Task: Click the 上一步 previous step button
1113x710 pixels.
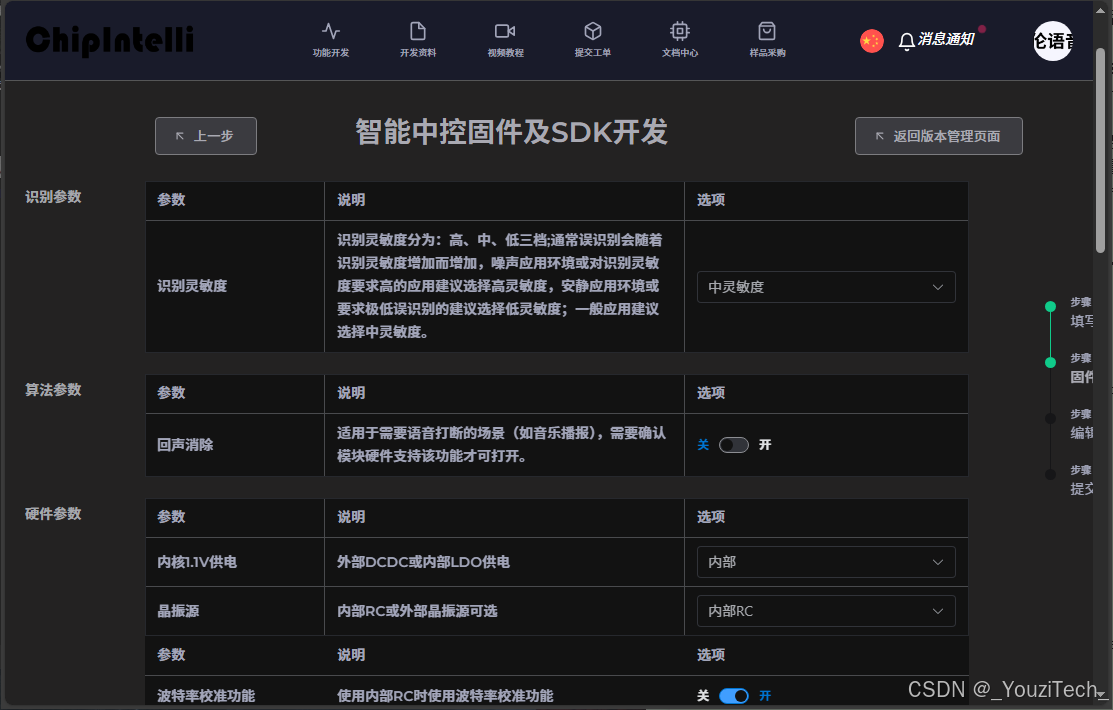Action: tap(205, 136)
